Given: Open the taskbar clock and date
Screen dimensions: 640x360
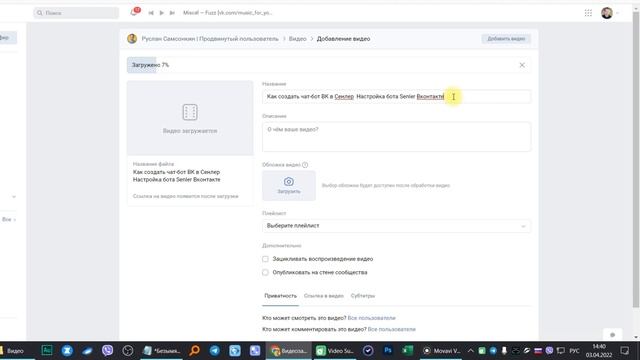Looking at the screenshot, I should coord(599,351).
